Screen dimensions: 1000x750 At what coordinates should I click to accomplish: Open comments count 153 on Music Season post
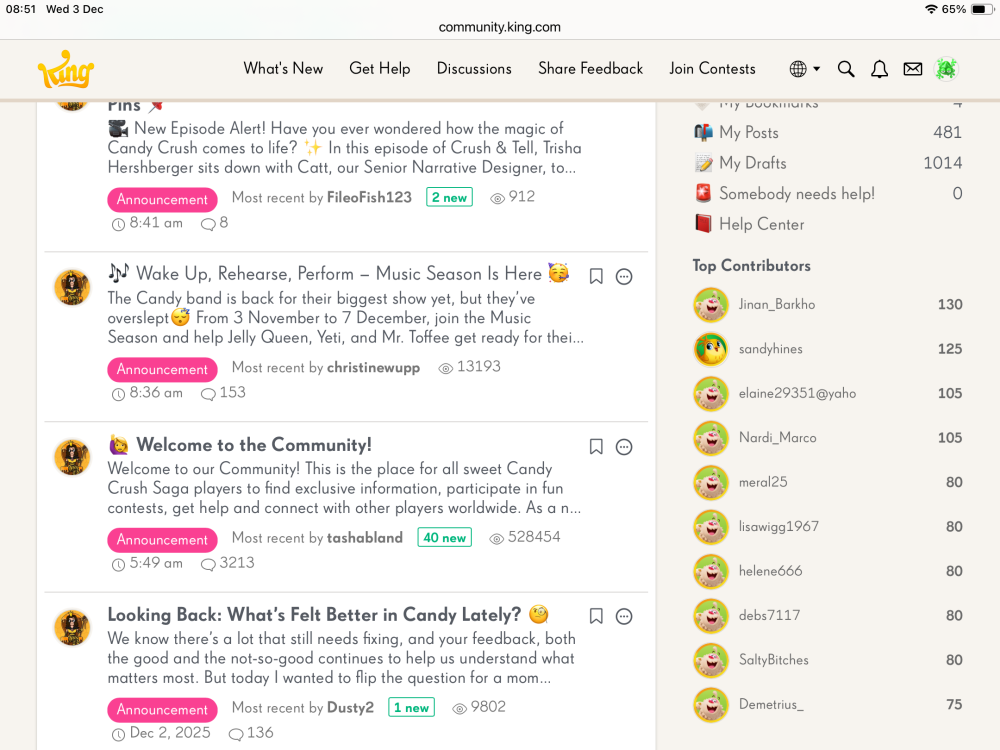click(223, 392)
